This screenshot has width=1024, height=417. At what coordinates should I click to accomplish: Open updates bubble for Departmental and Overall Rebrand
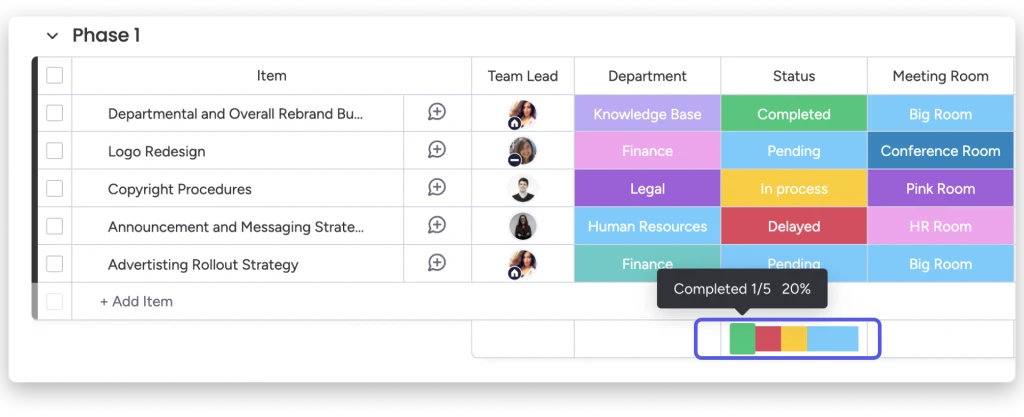tap(437, 112)
